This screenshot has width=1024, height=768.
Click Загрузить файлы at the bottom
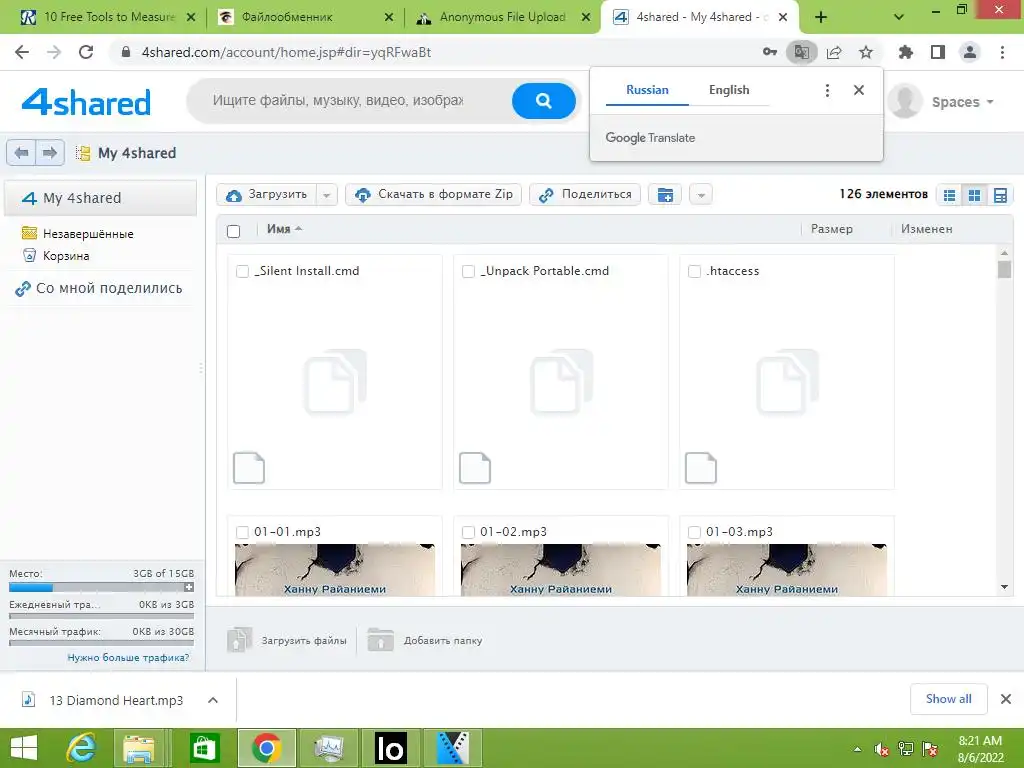click(x=287, y=641)
